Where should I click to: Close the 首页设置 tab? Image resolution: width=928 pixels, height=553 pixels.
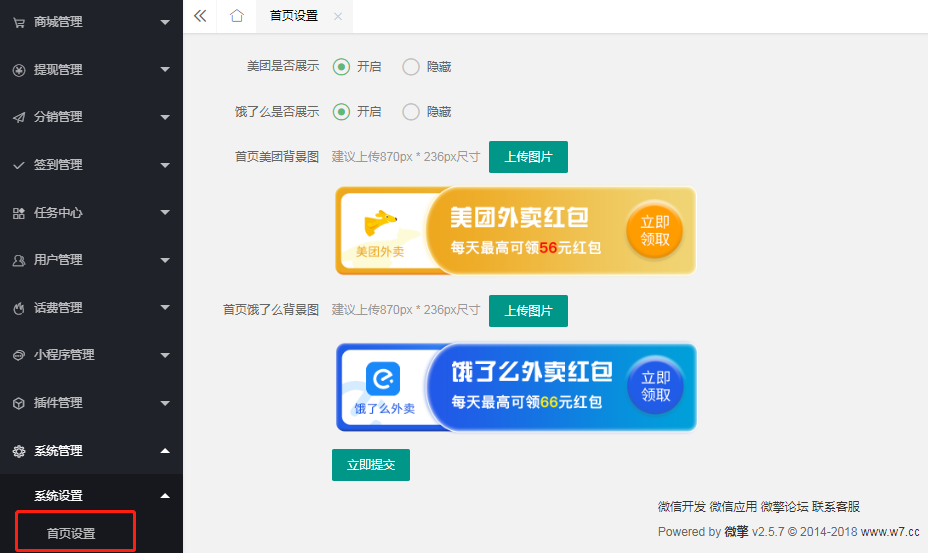[338, 17]
